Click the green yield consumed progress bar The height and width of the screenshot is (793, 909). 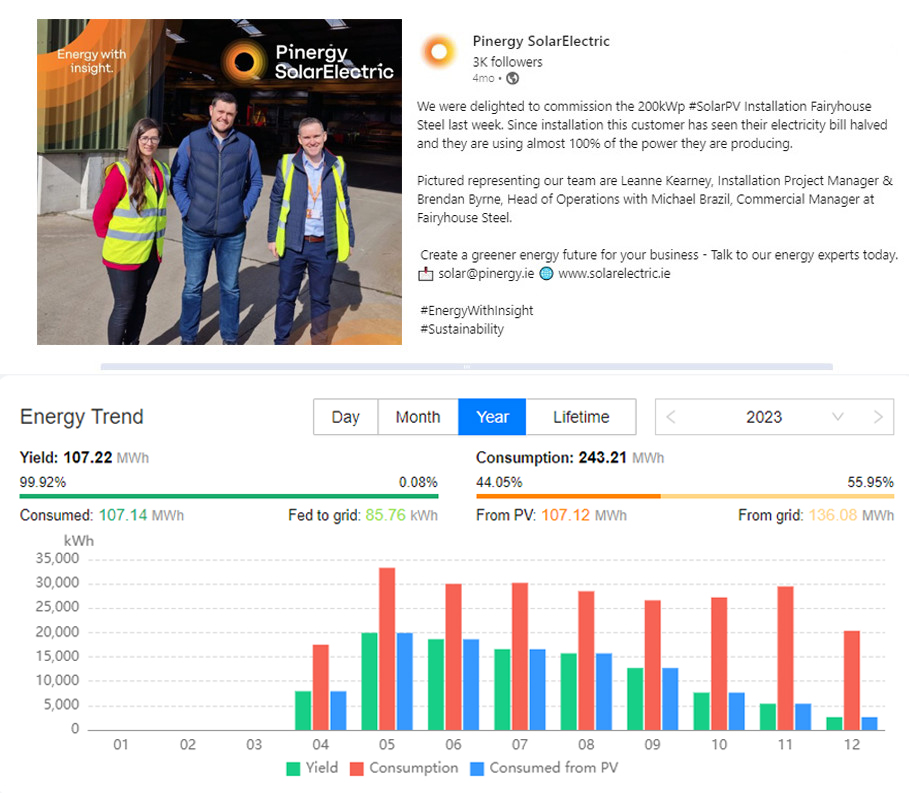[x=229, y=496]
